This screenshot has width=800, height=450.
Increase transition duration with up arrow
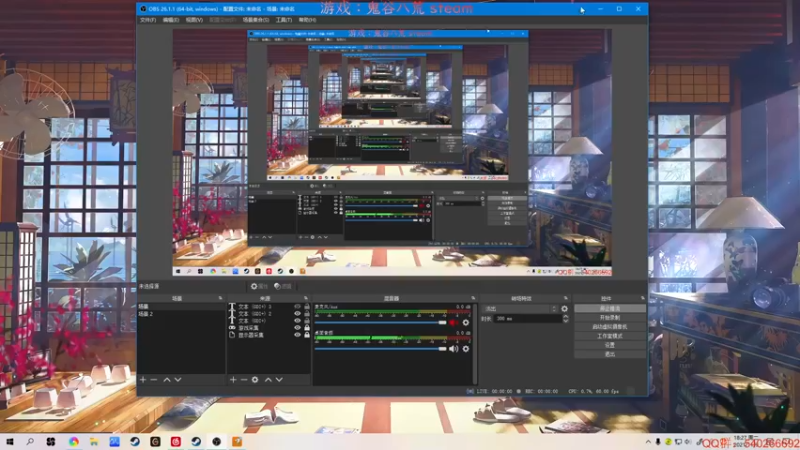(565, 316)
